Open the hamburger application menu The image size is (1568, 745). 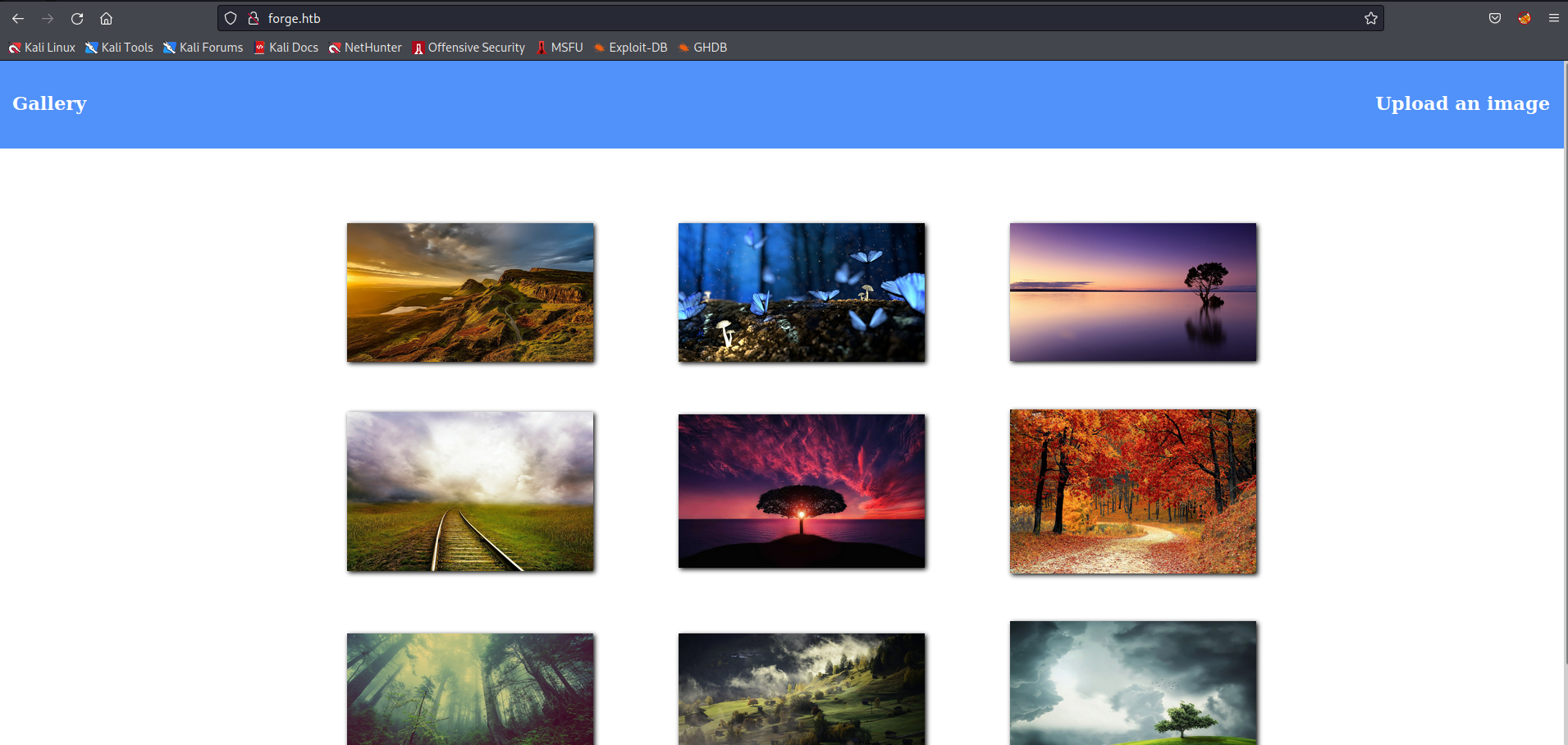pyautogui.click(x=1553, y=18)
